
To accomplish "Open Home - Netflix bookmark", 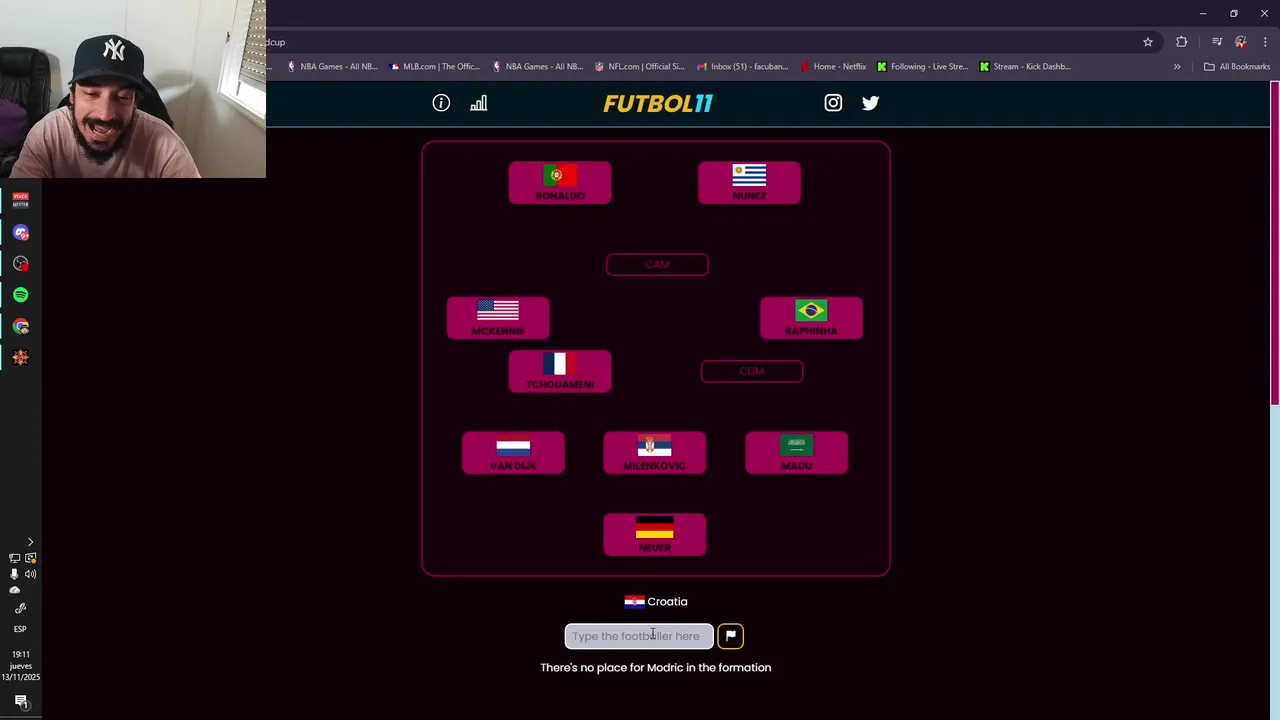I will [833, 67].
